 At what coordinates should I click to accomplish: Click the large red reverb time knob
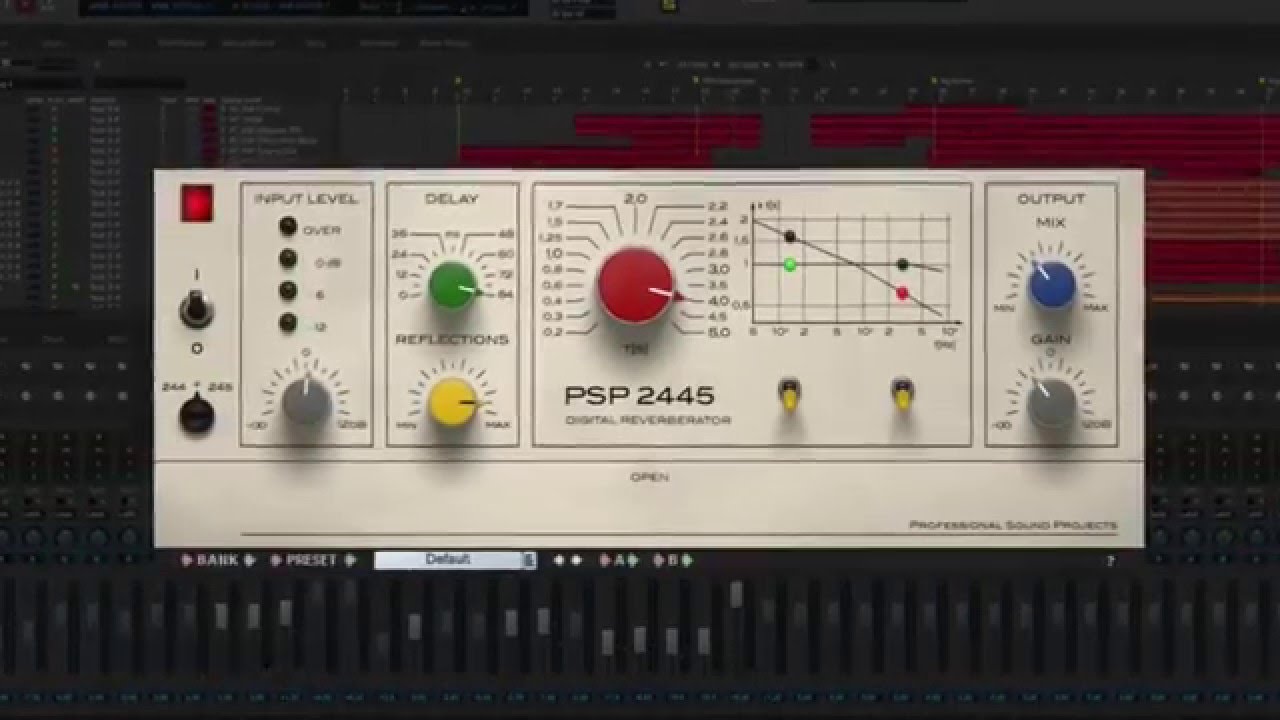pyautogui.click(x=636, y=286)
